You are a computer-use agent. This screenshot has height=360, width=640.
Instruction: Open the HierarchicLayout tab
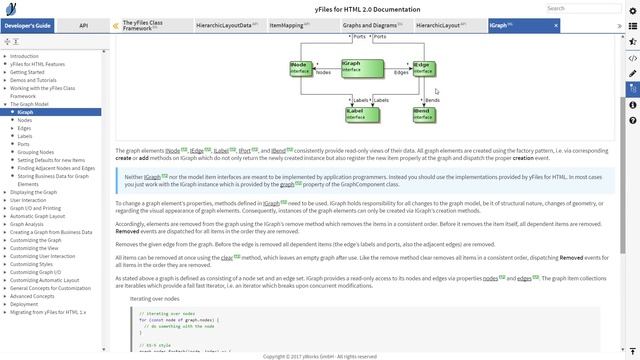click(x=450, y=26)
